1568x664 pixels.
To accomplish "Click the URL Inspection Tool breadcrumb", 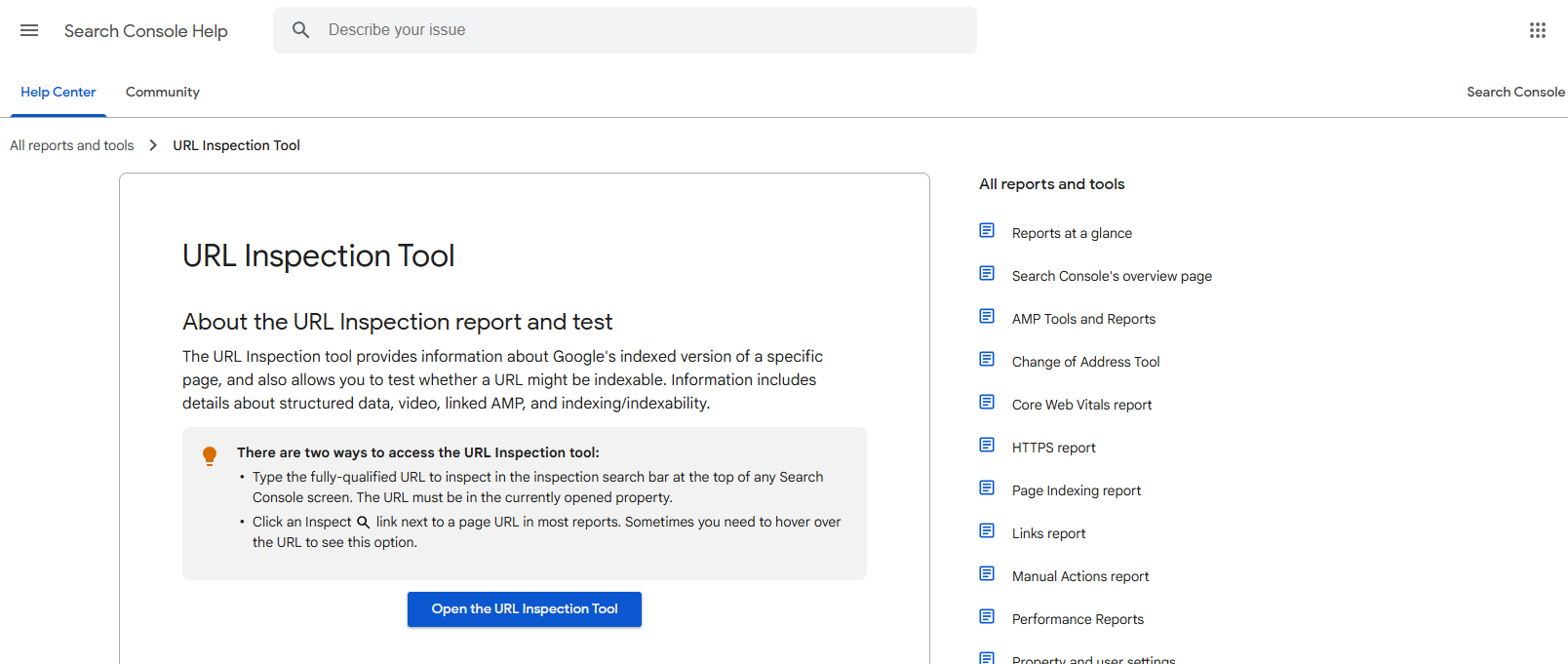I will pyautogui.click(x=237, y=145).
